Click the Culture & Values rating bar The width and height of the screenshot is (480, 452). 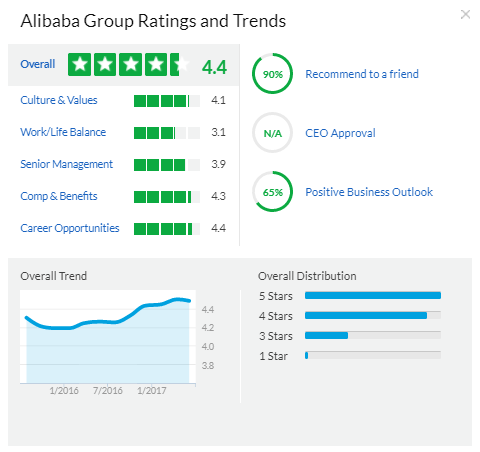(167, 101)
